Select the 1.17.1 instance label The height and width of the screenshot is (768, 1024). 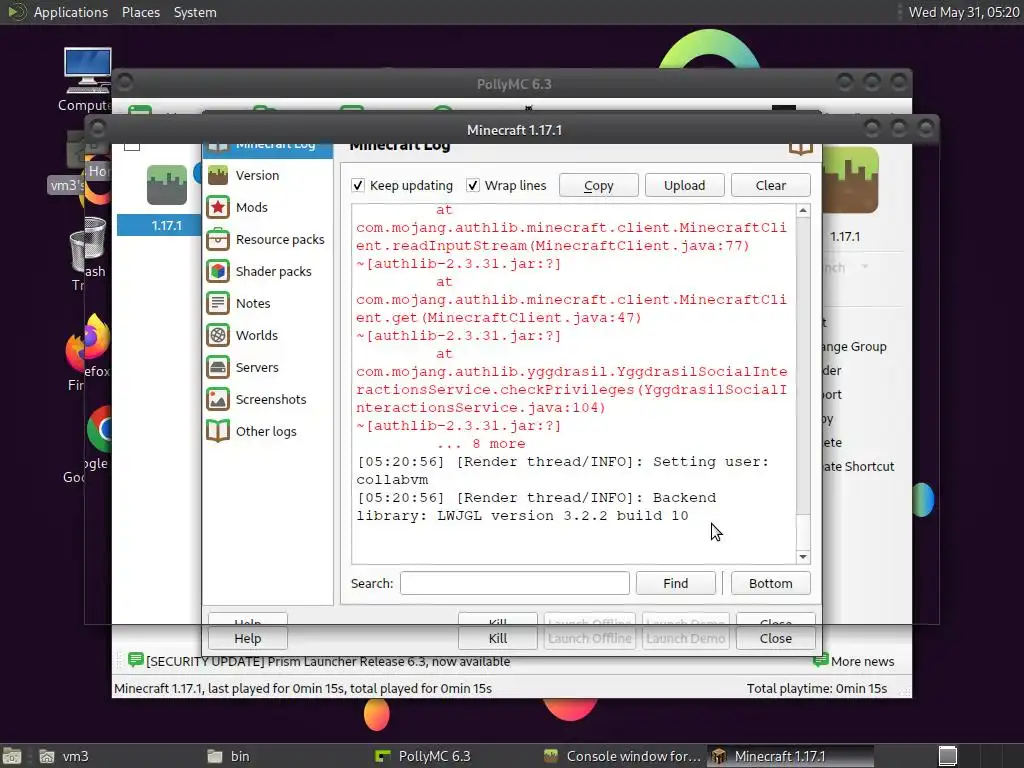pos(167,225)
